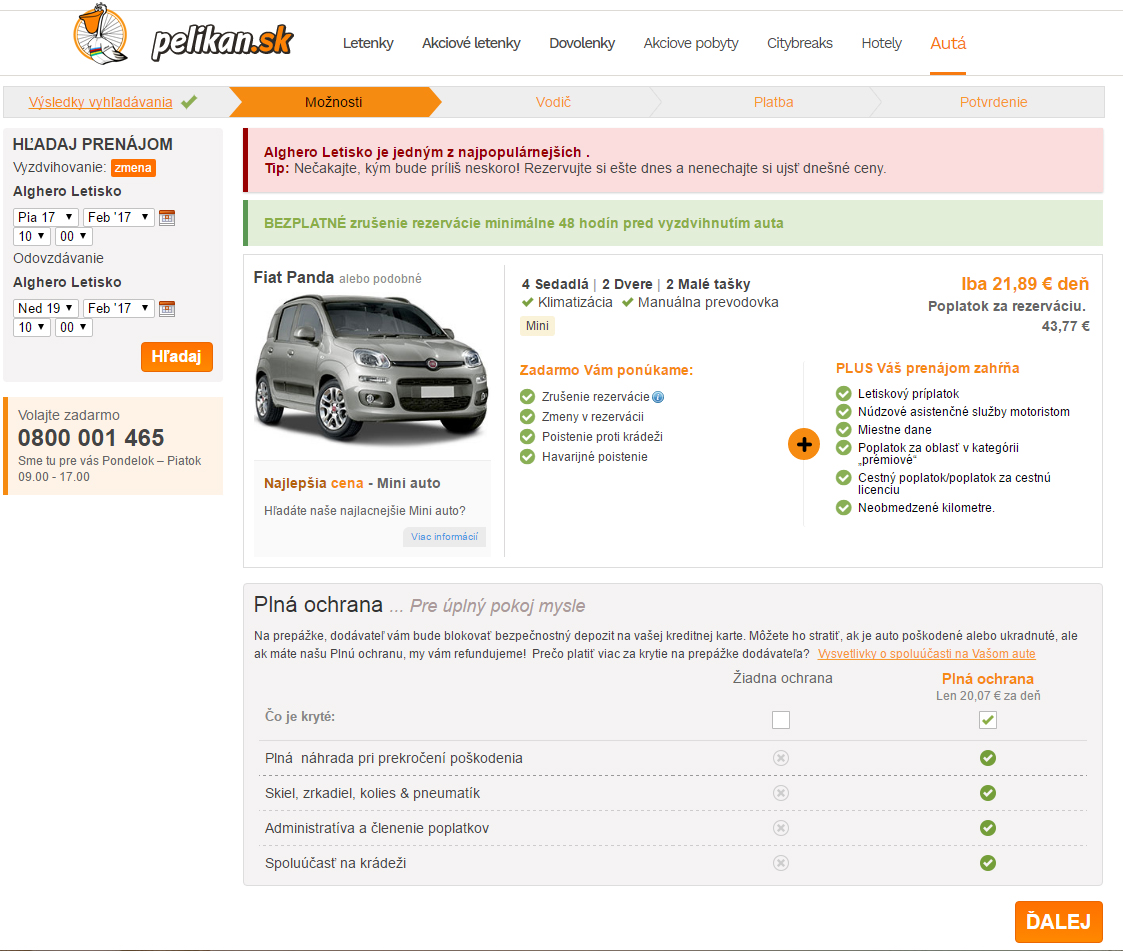Click green check beside Cestný poplatok
1123x951 pixels.
click(x=844, y=478)
